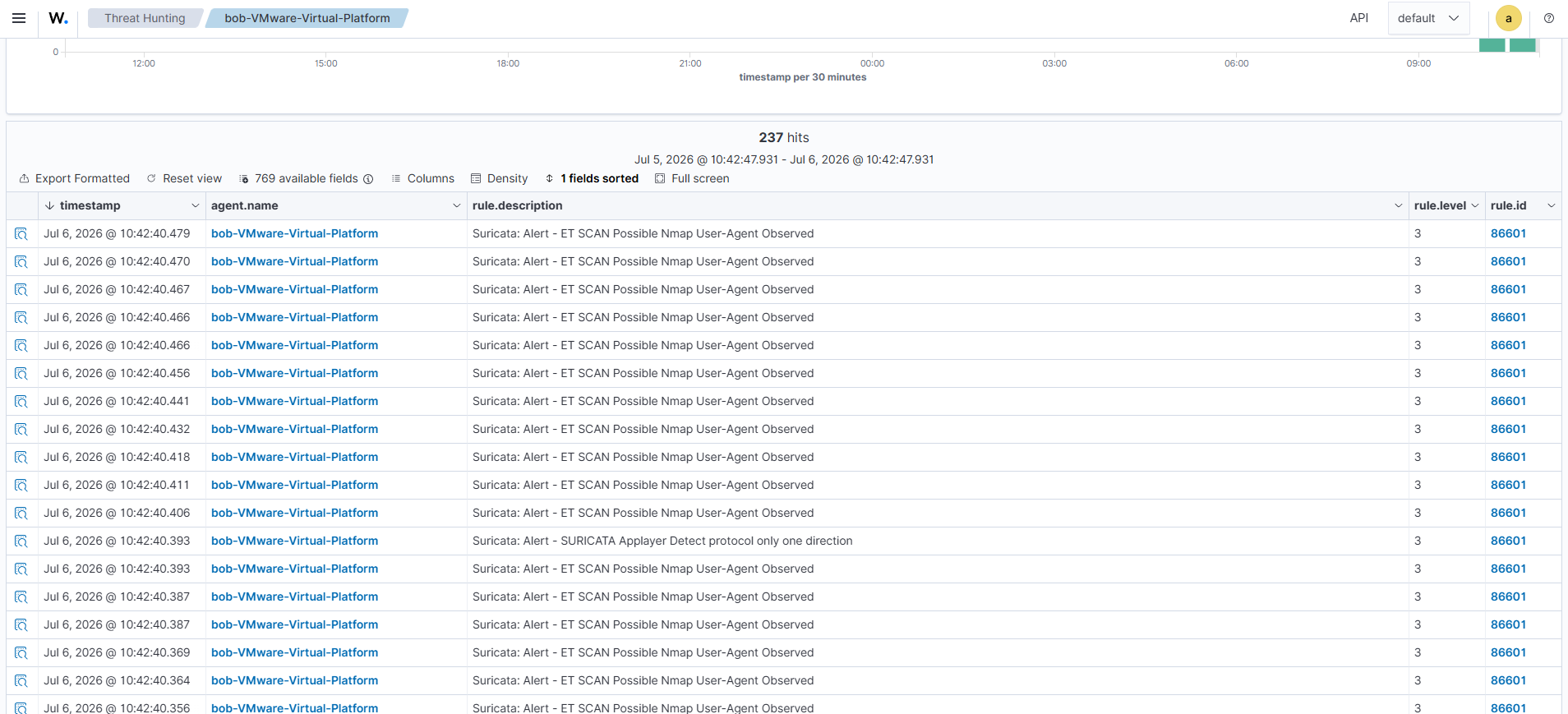The width and height of the screenshot is (1568, 714).
Task: Open the 1 fields sorted popover
Action: 592,178
